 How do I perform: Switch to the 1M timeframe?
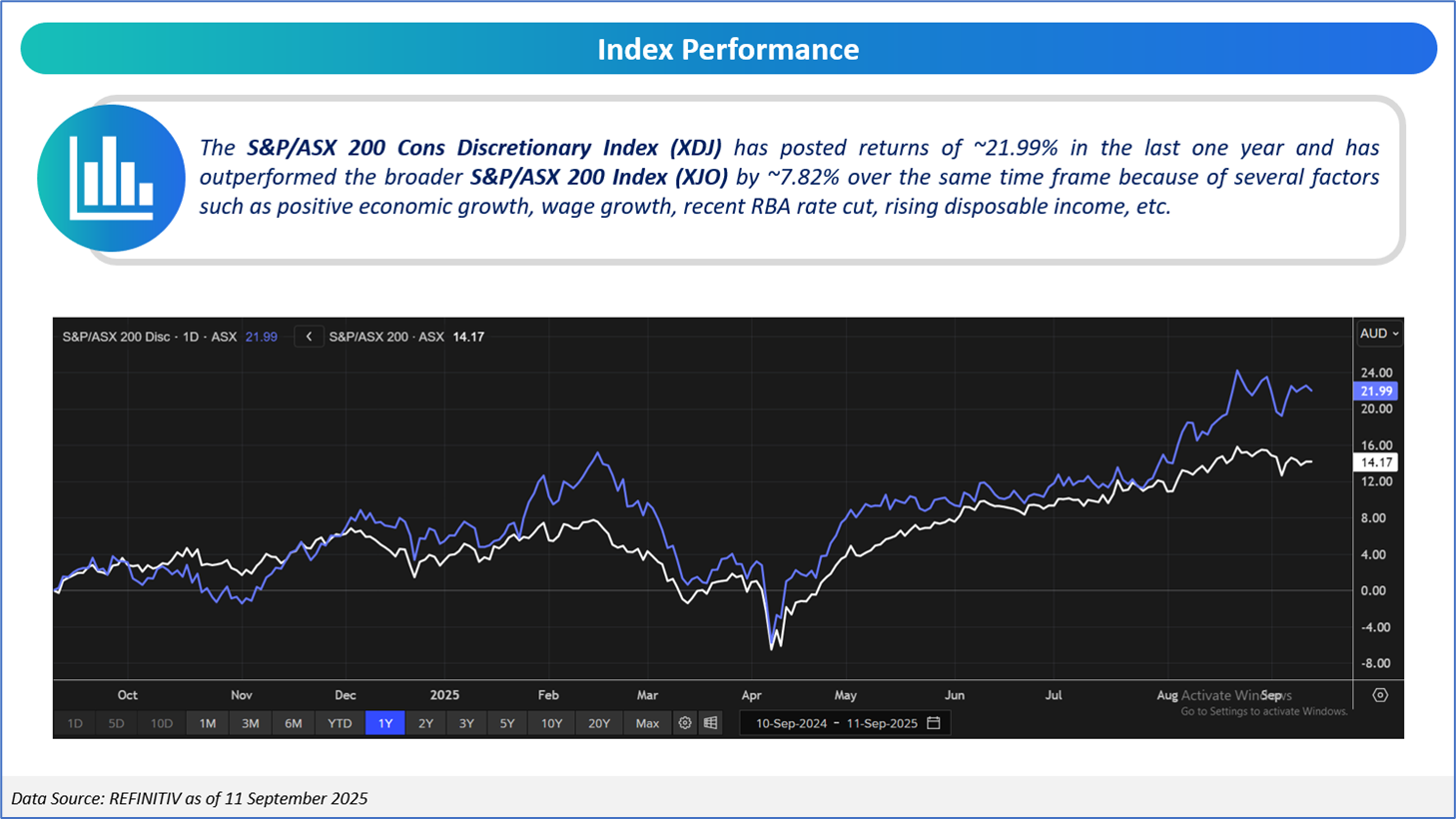[208, 723]
